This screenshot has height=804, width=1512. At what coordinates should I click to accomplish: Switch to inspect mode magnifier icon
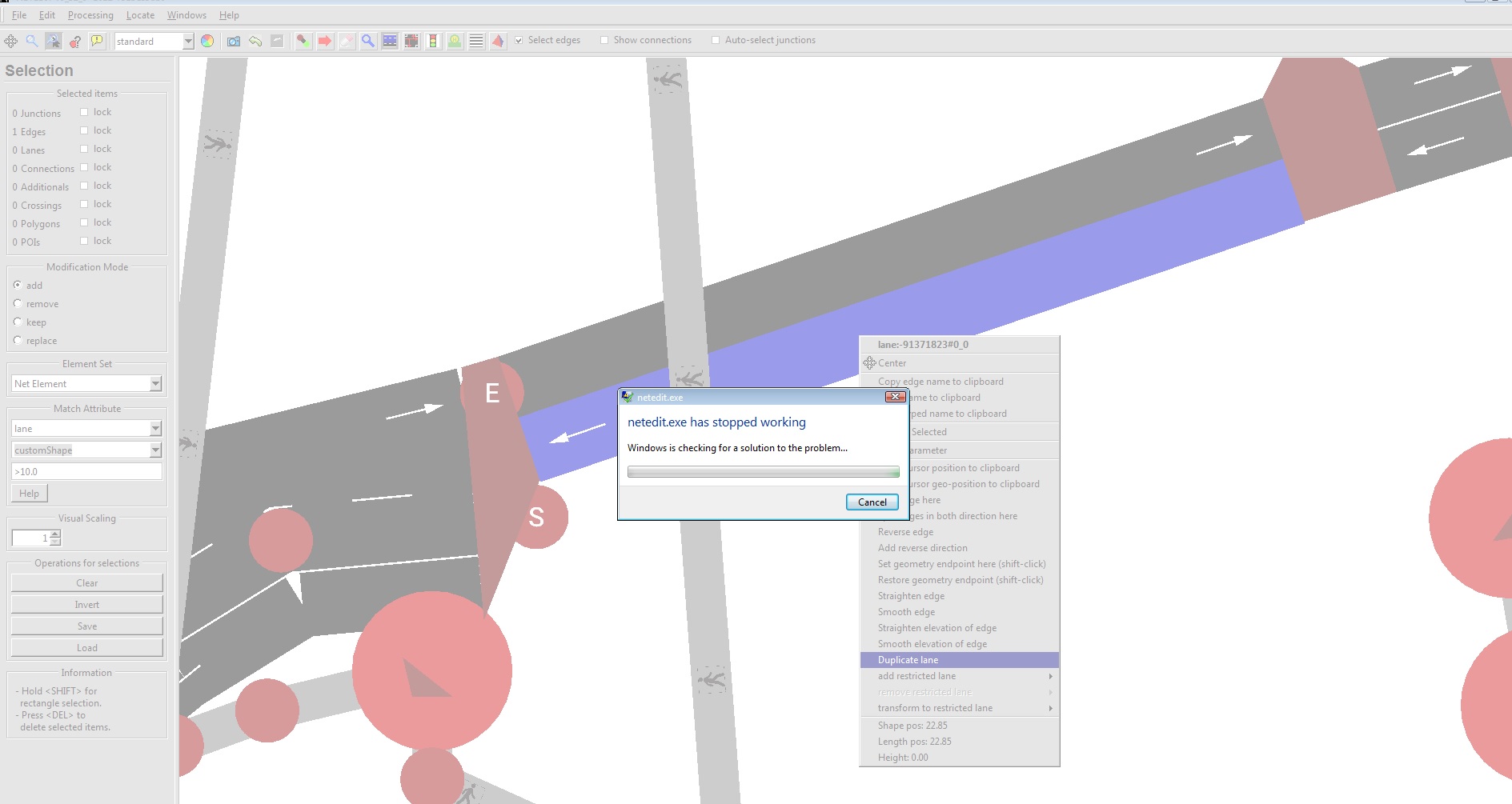tap(368, 41)
